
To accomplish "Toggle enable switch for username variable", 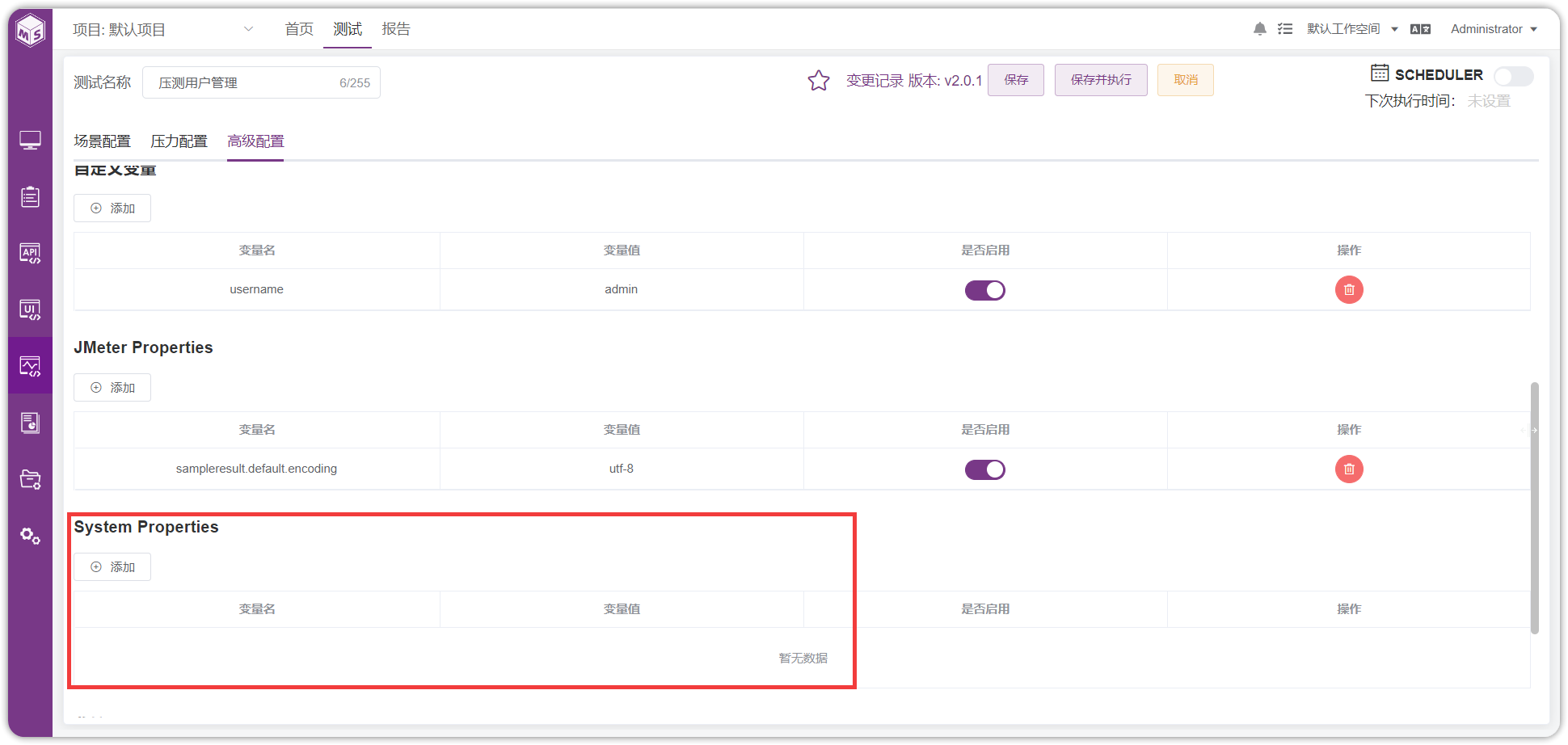I will 985,290.
